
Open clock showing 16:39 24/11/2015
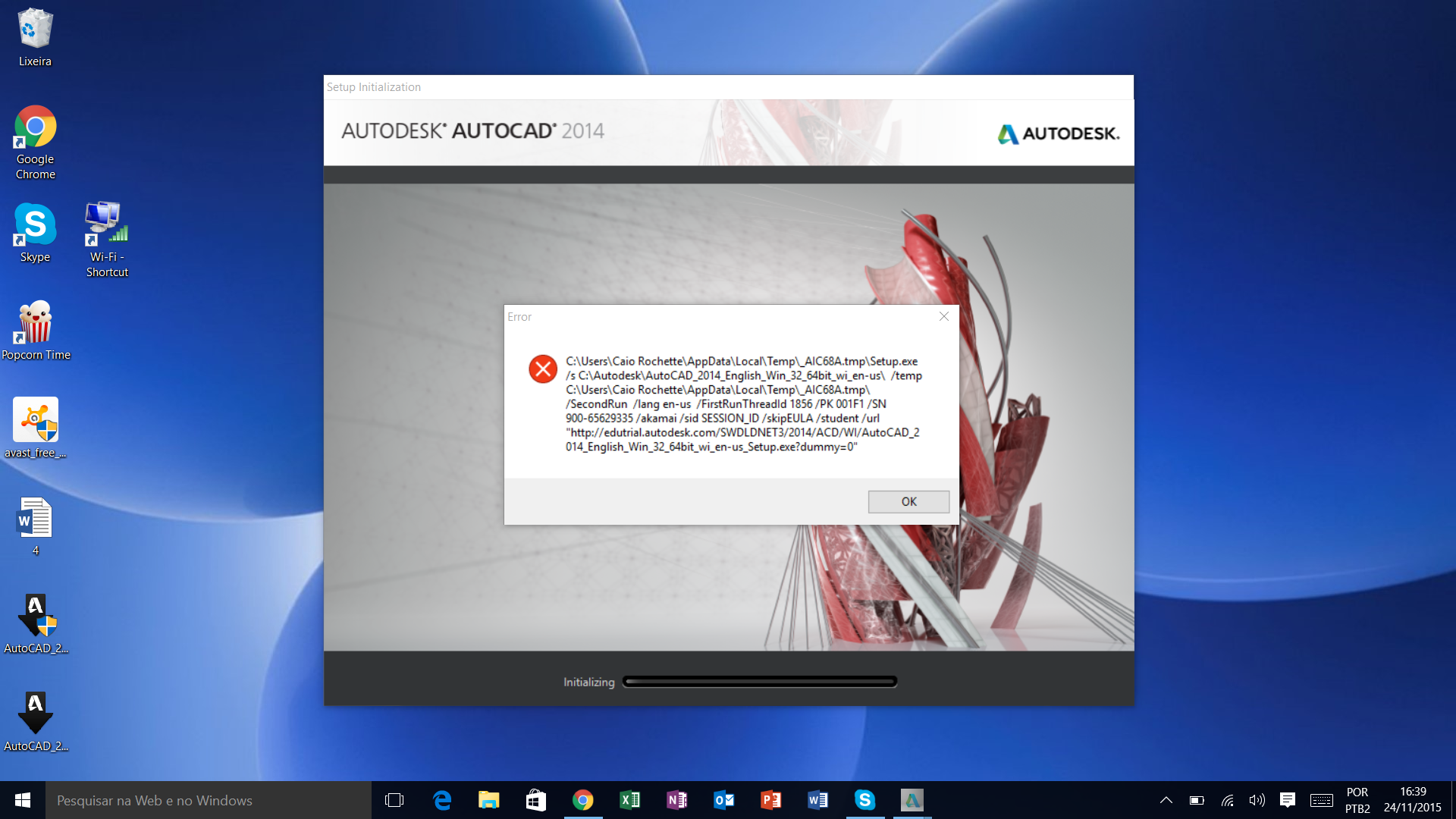pyautogui.click(x=1413, y=800)
